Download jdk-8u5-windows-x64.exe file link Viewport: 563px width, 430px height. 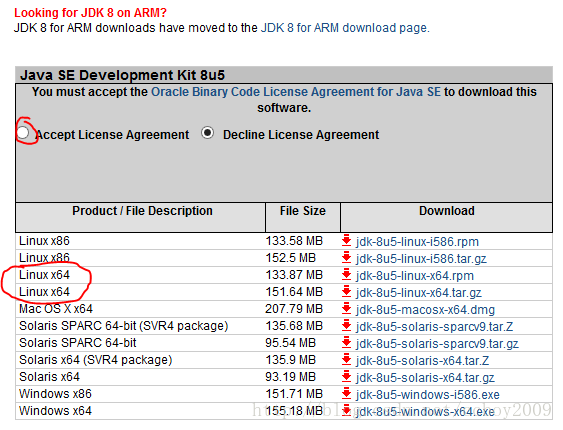(x=425, y=412)
